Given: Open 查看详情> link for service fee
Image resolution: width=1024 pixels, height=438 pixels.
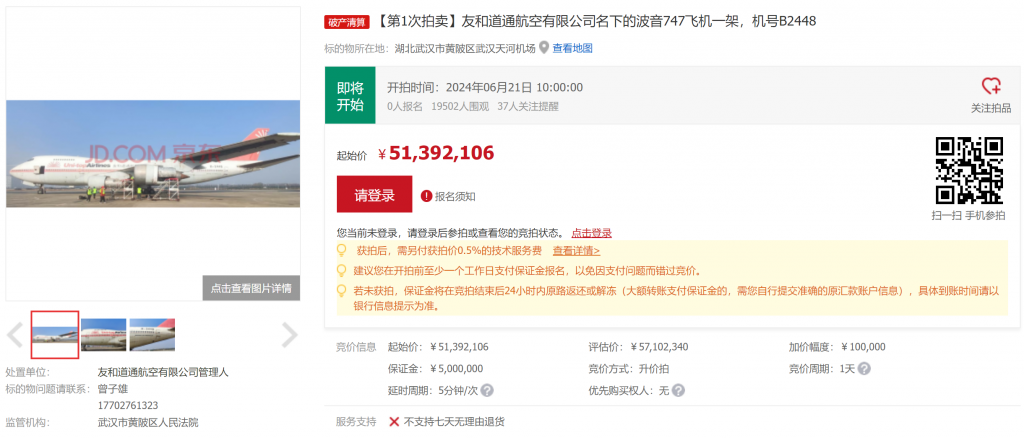Looking at the screenshot, I should click(x=577, y=251).
